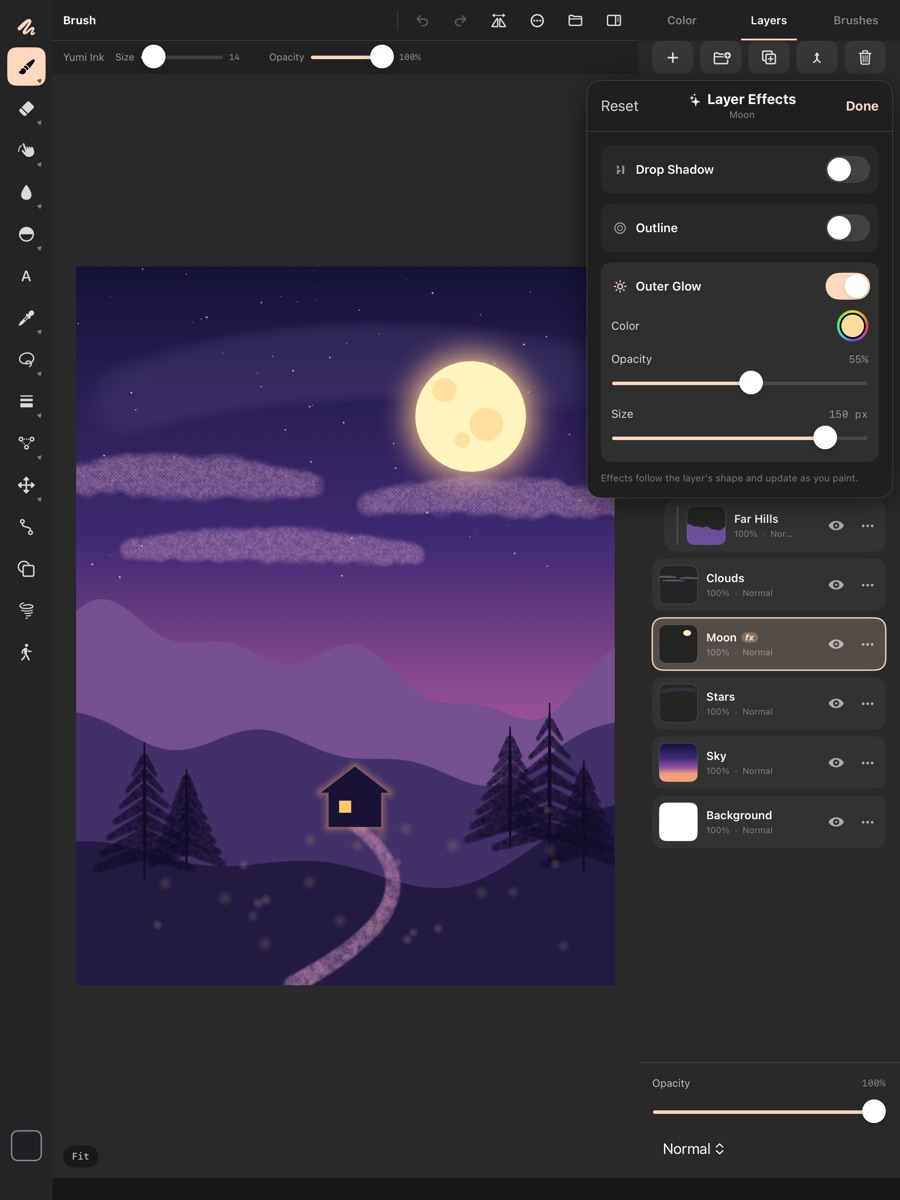
Task: Select the Eyedropper tool
Action: point(26,318)
